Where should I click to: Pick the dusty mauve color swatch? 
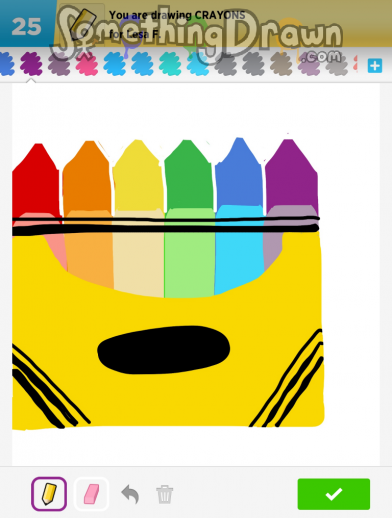click(x=59, y=63)
